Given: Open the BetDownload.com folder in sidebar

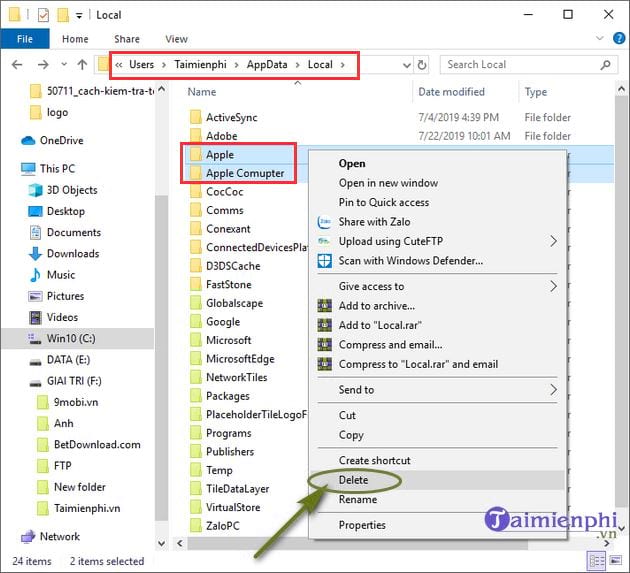Looking at the screenshot, I should coord(97,445).
